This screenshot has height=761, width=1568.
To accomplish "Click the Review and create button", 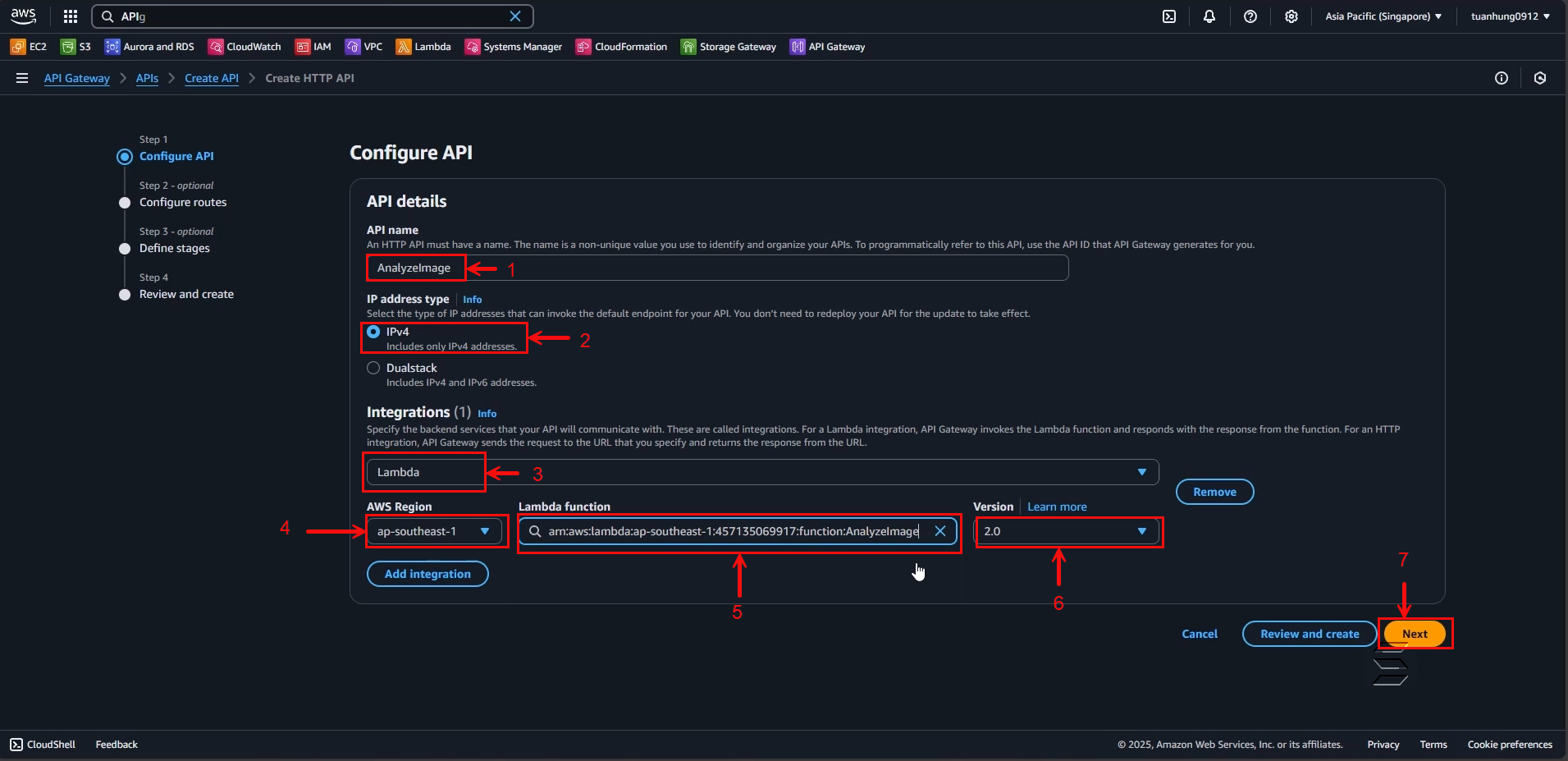I will coord(1310,634).
